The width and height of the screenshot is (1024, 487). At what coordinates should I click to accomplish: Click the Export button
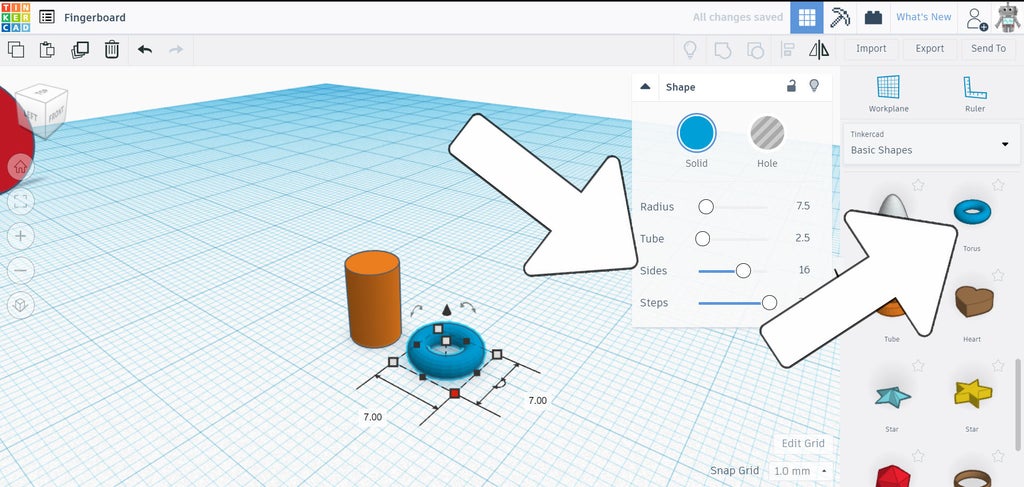point(929,49)
